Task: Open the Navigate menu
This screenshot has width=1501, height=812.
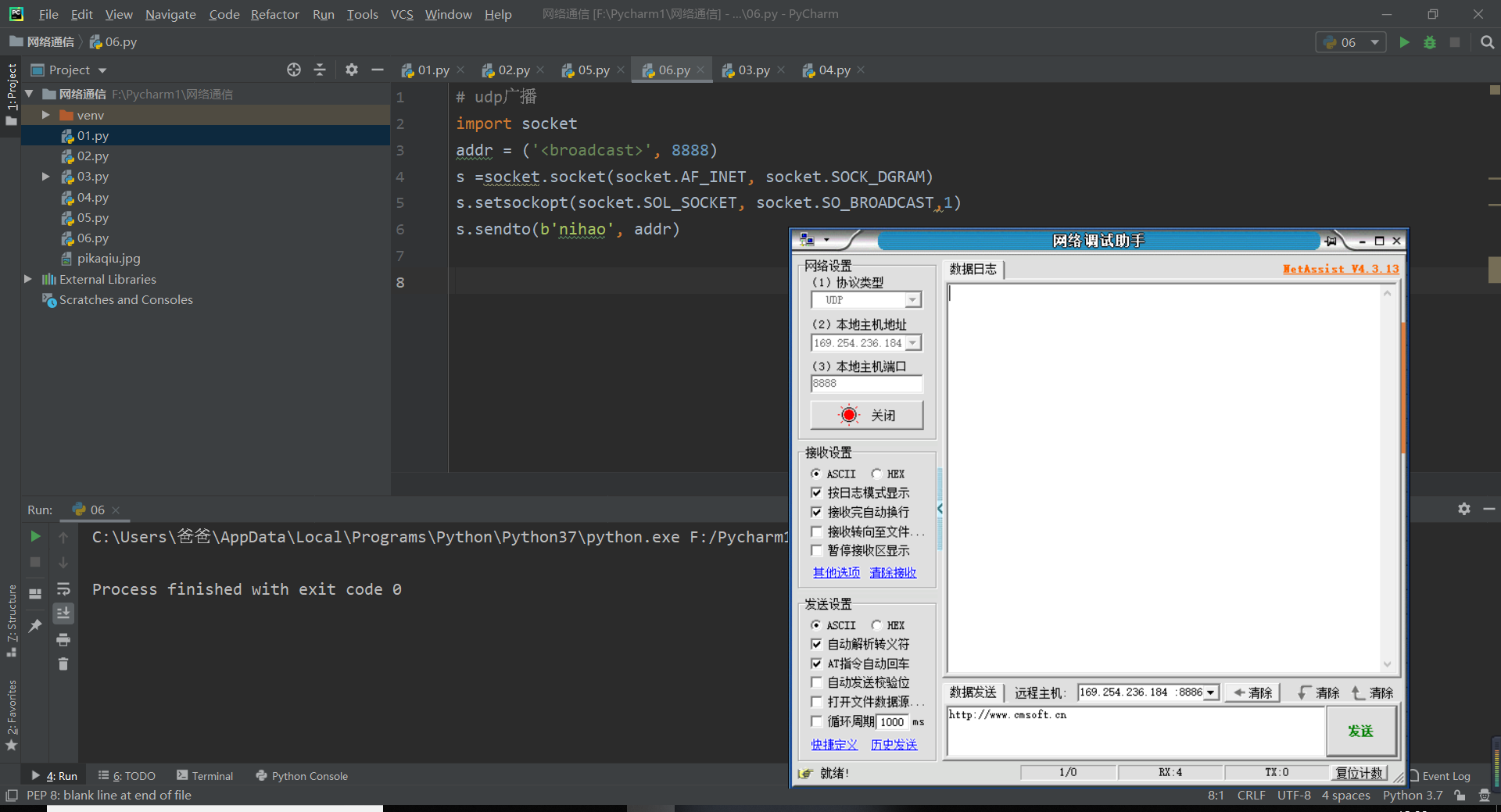Action: (170, 14)
